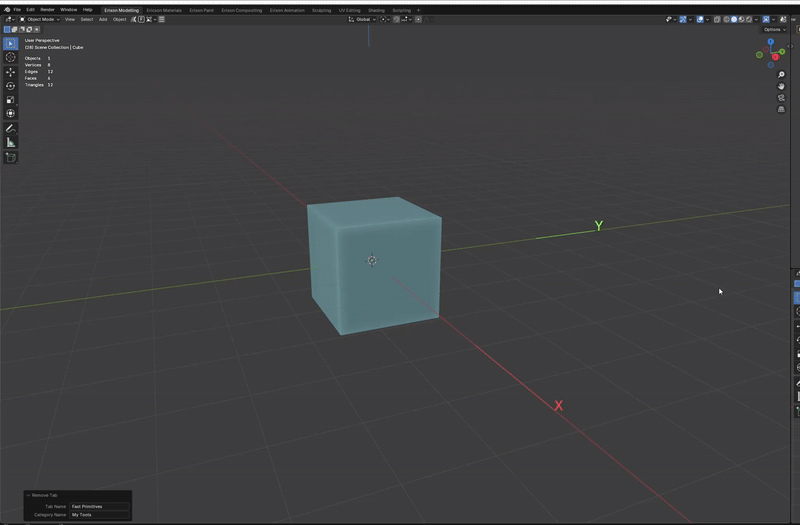
Task: Choose intersect selection mode icon
Action: tap(36, 29)
